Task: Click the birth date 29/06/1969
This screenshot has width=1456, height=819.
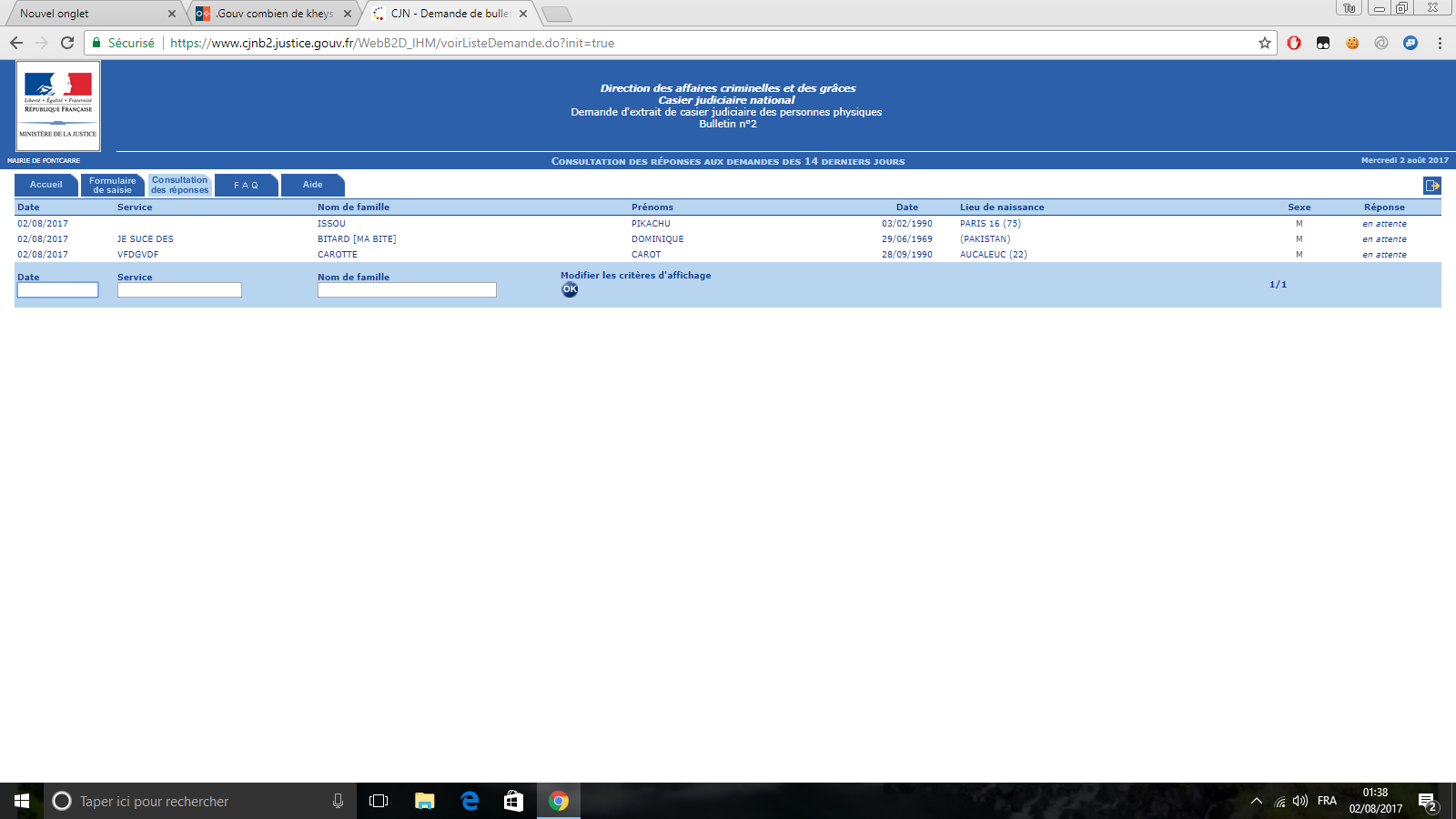Action: click(907, 239)
